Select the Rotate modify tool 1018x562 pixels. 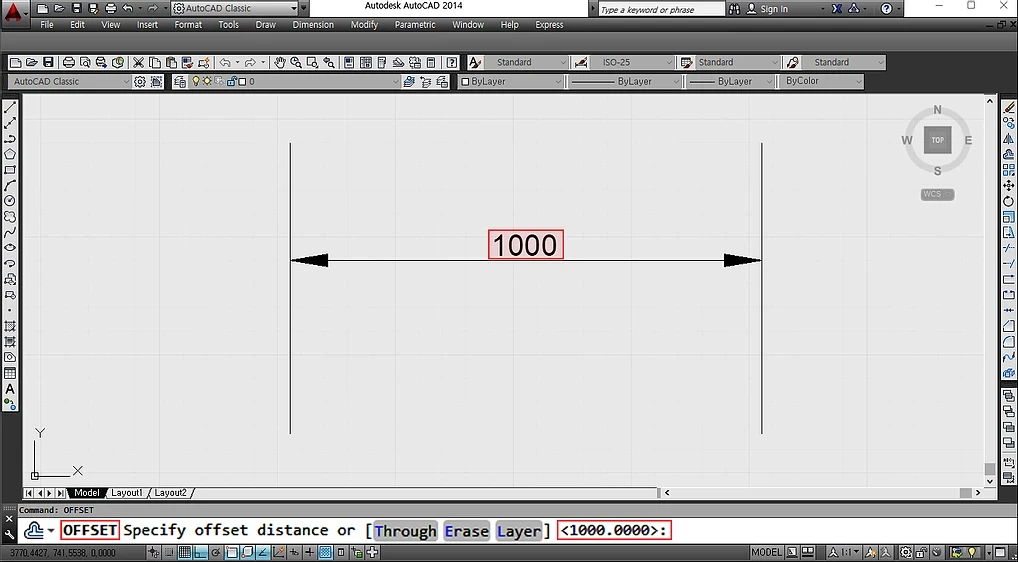coord(1008,201)
